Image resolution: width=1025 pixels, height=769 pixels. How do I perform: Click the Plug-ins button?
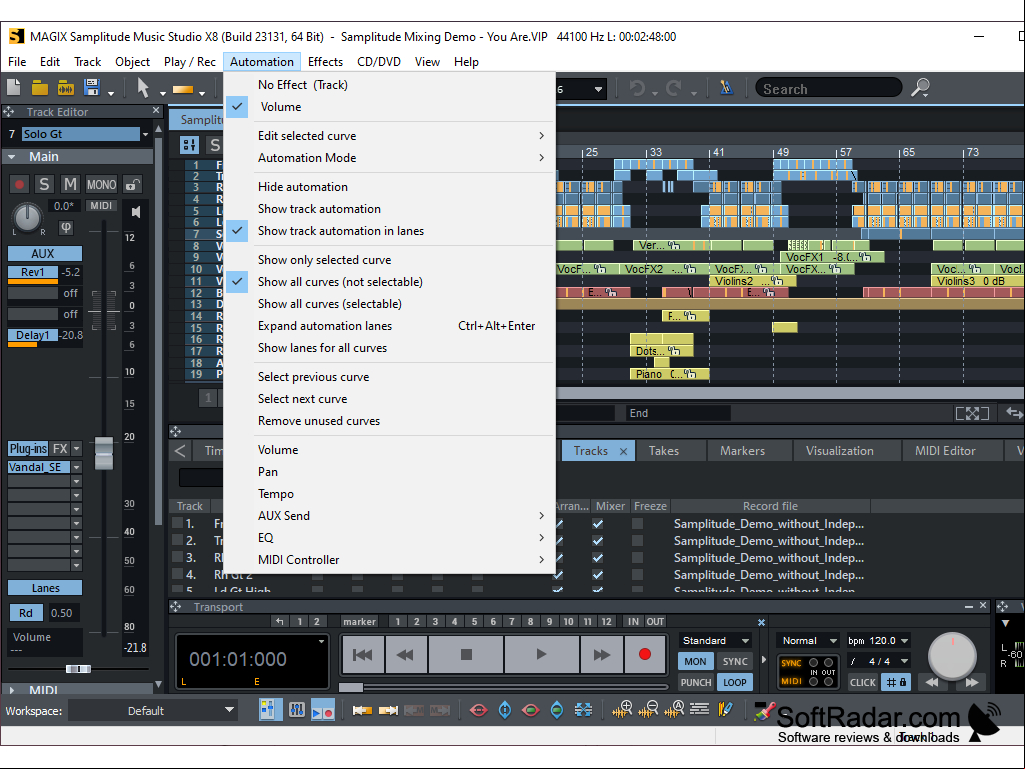coord(28,449)
